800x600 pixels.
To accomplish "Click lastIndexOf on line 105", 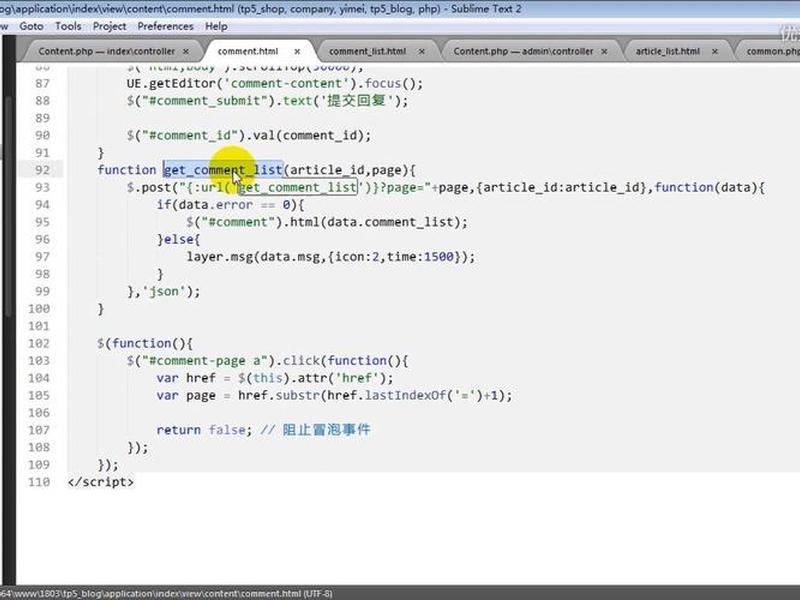I will pos(405,395).
